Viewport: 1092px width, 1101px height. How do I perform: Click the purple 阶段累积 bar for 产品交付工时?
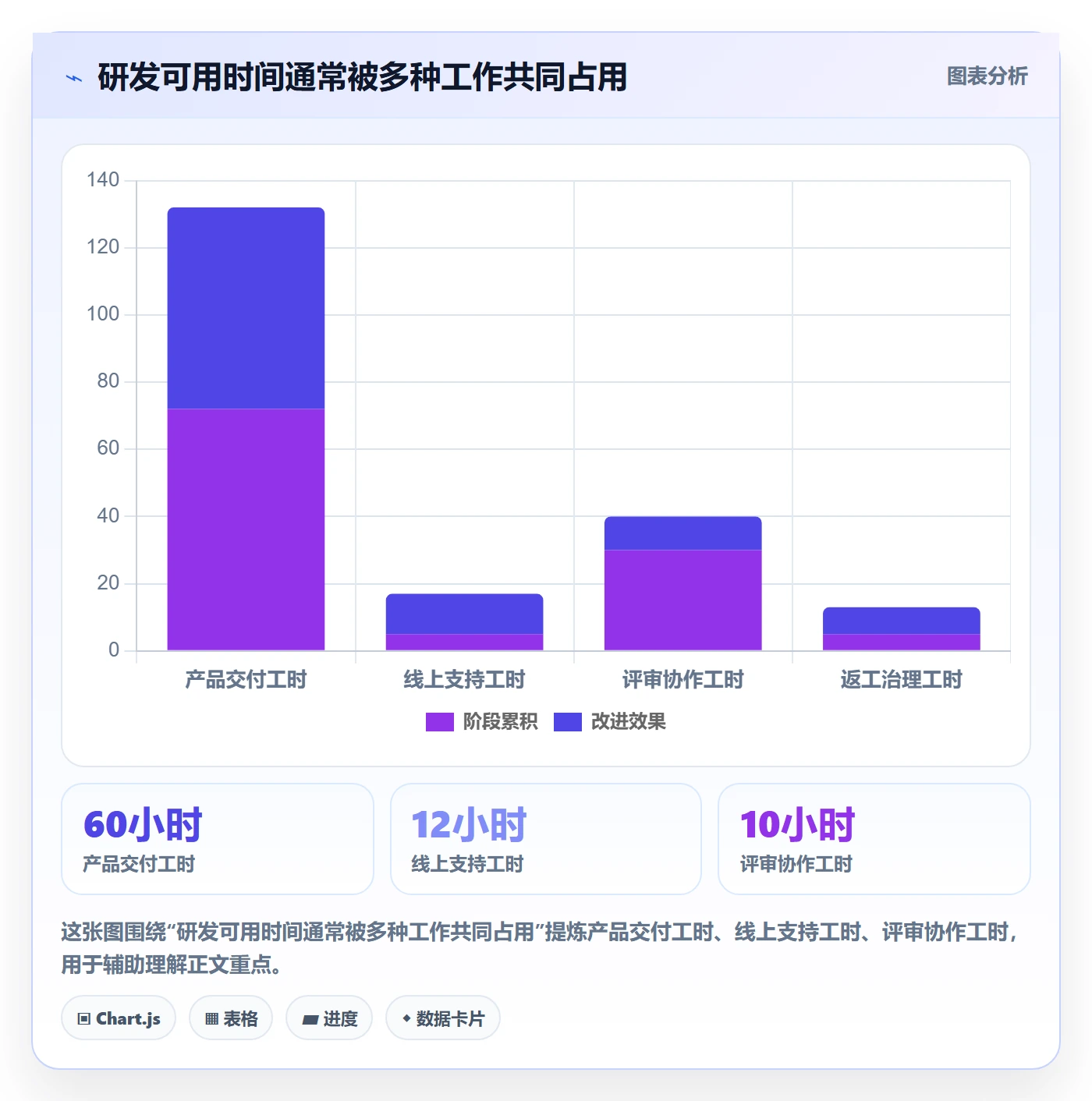[246, 529]
